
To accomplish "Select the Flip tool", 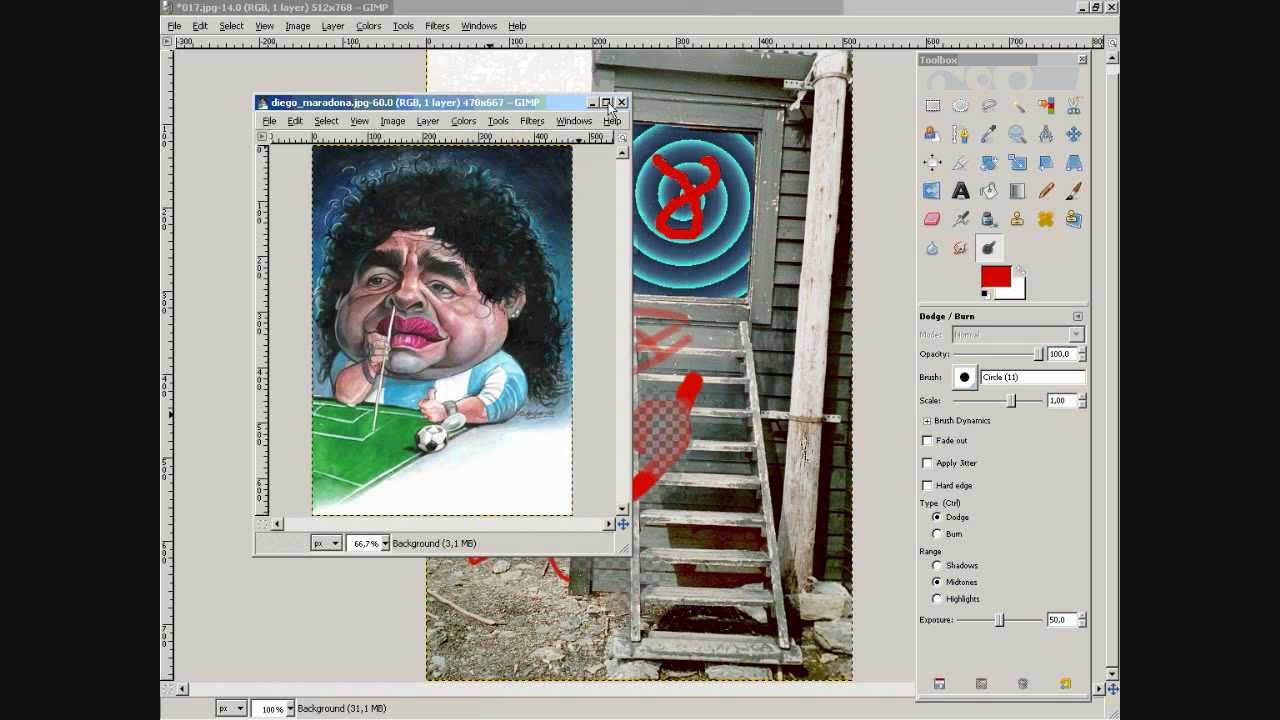I will tap(932, 190).
